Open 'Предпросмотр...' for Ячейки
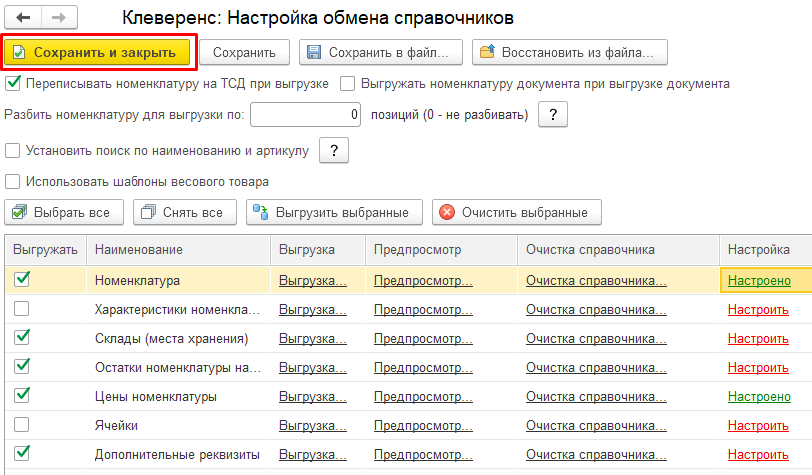 click(x=423, y=426)
